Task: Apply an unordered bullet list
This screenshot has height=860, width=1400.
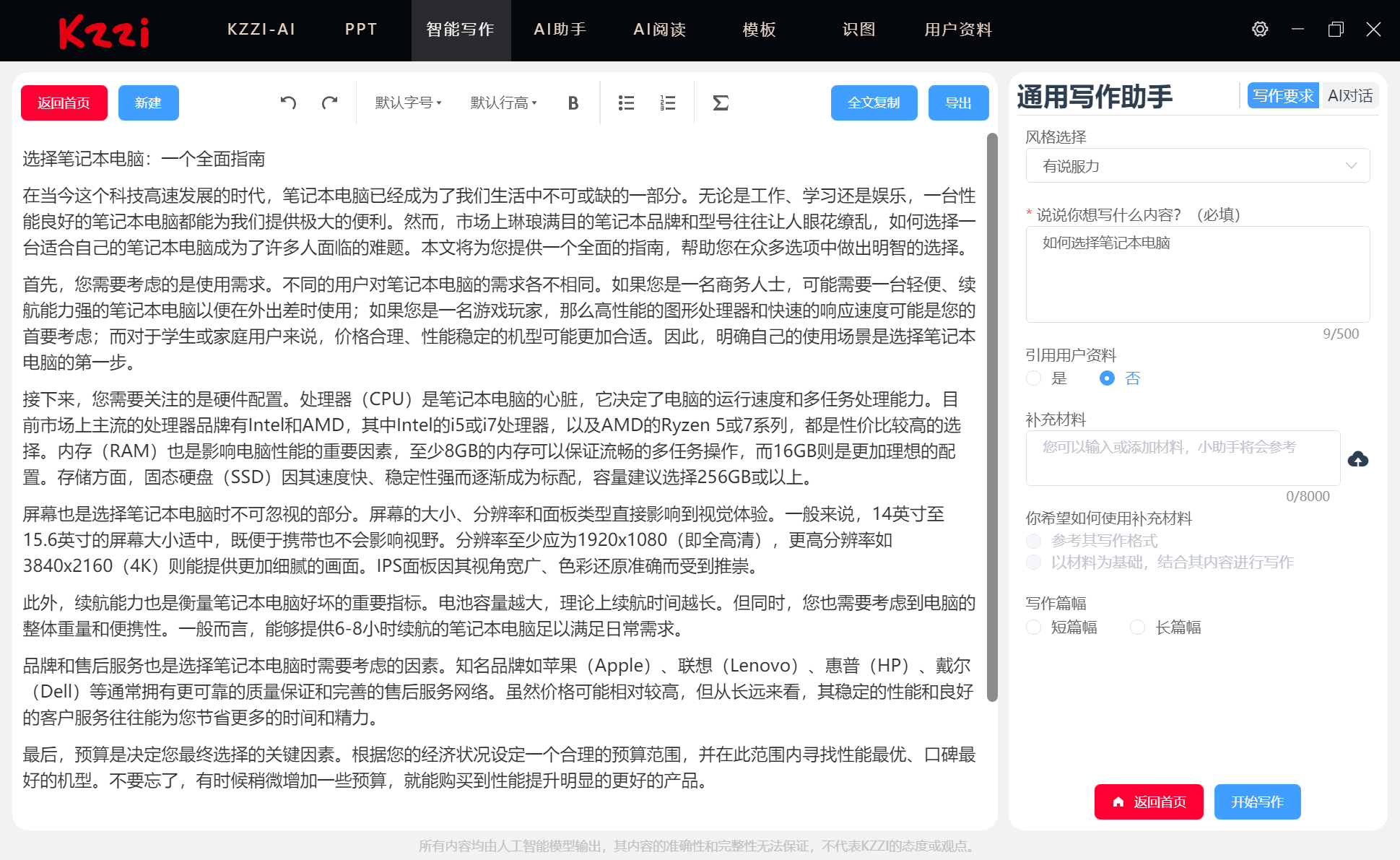Action: pos(625,103)
